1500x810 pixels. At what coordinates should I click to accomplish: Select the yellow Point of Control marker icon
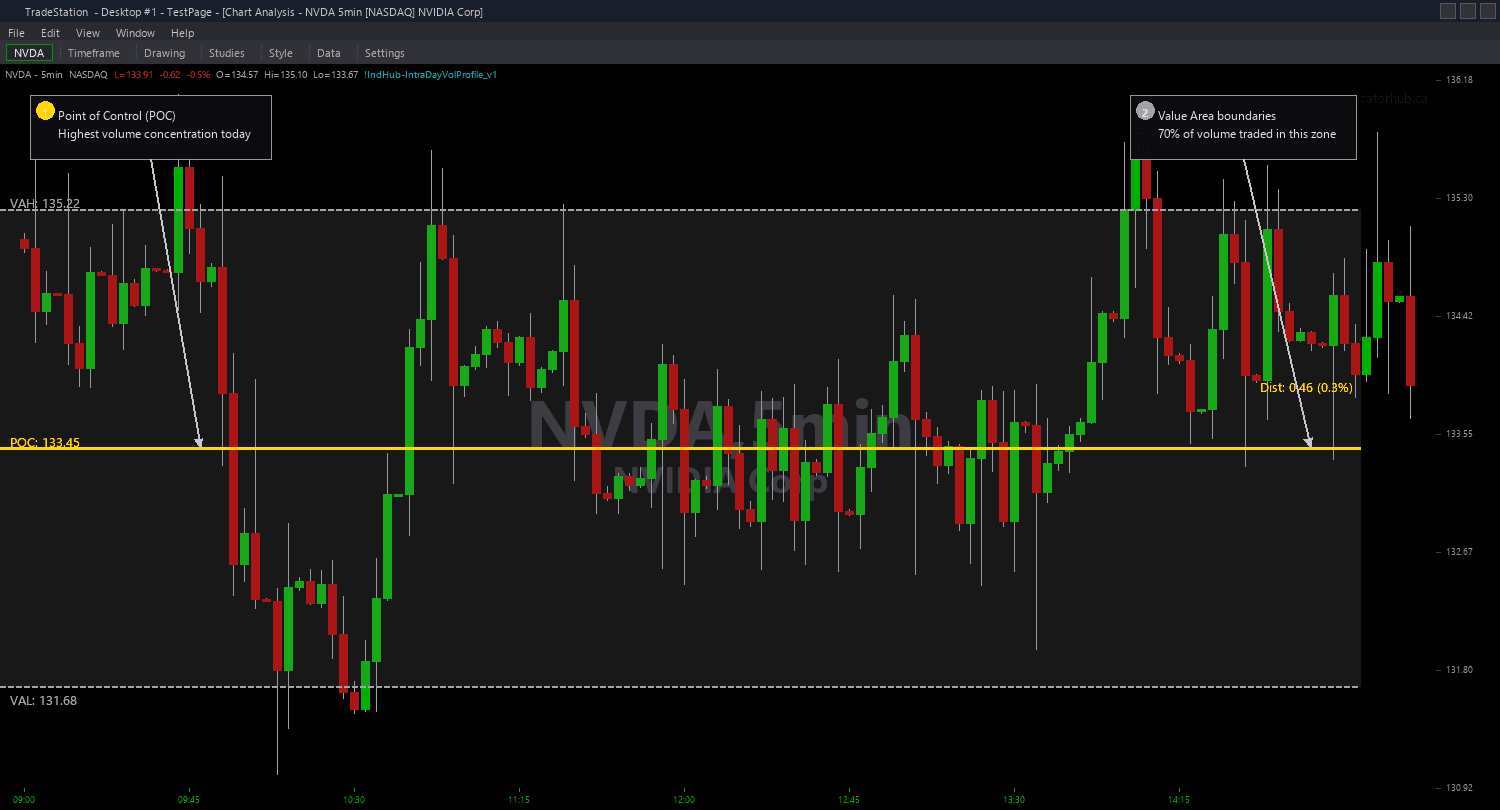[x=45, y=111]
